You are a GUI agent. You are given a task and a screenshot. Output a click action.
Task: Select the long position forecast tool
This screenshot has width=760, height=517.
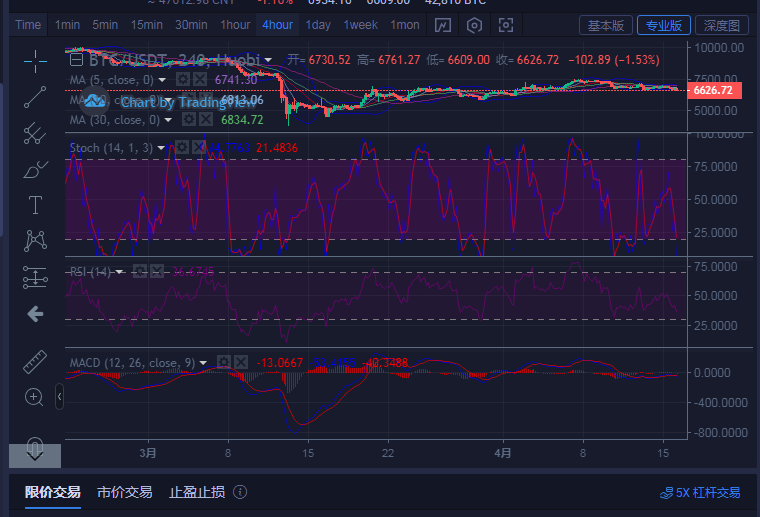coord(35,278)
